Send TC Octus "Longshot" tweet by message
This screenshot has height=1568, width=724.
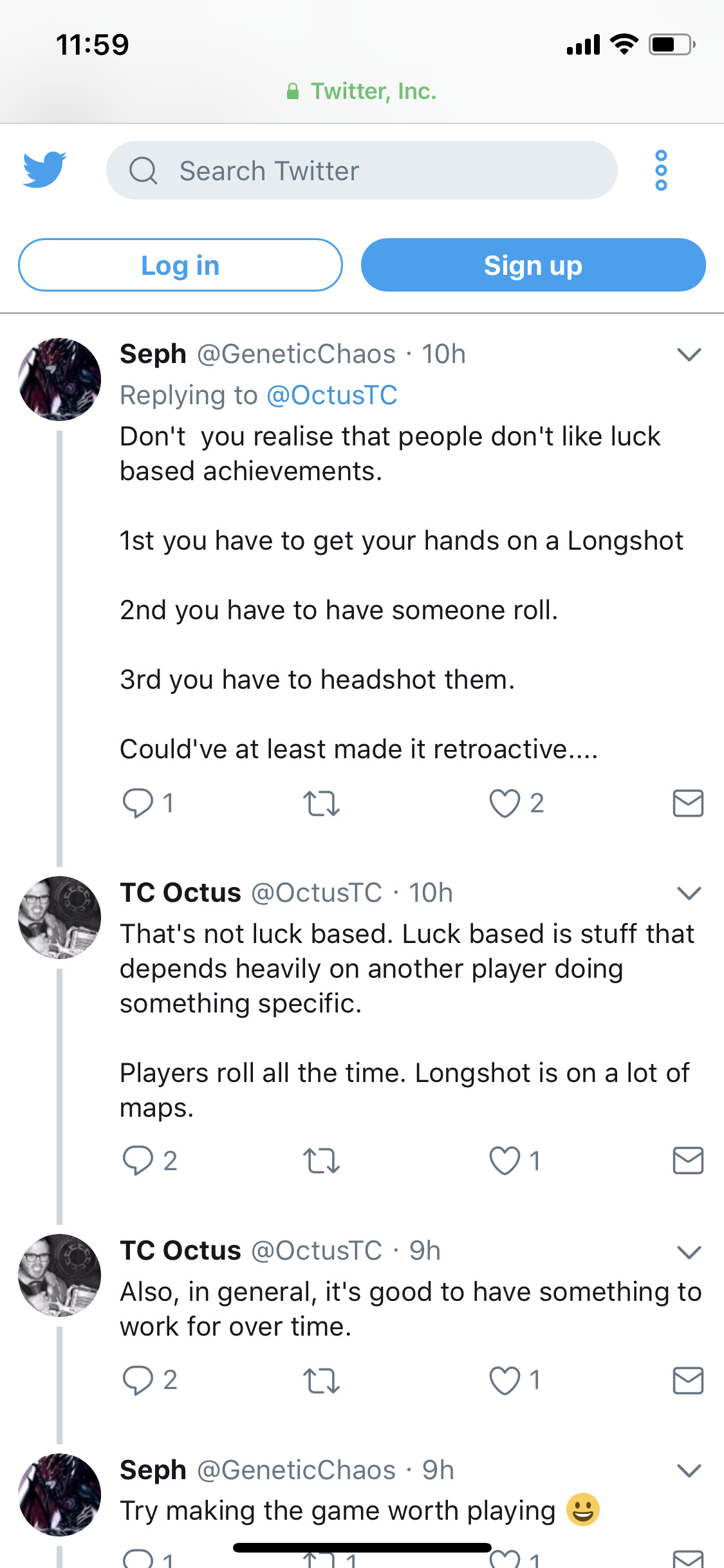click(x=688, y=1161)
